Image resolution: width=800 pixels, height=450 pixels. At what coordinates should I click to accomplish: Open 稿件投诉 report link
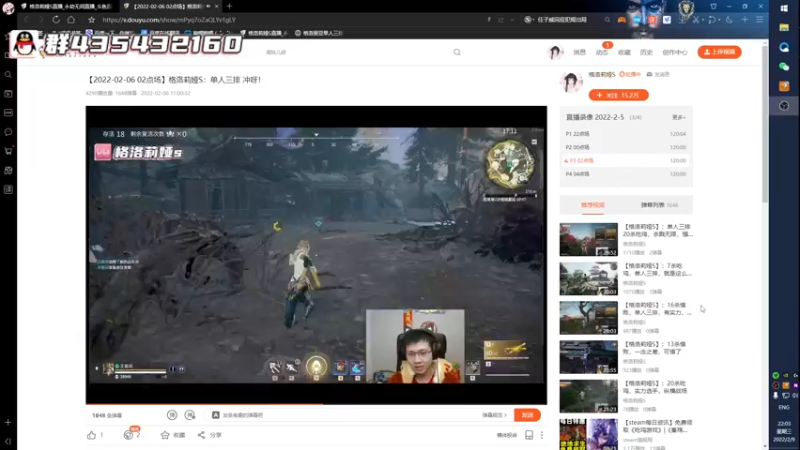[x=507, y=435]
